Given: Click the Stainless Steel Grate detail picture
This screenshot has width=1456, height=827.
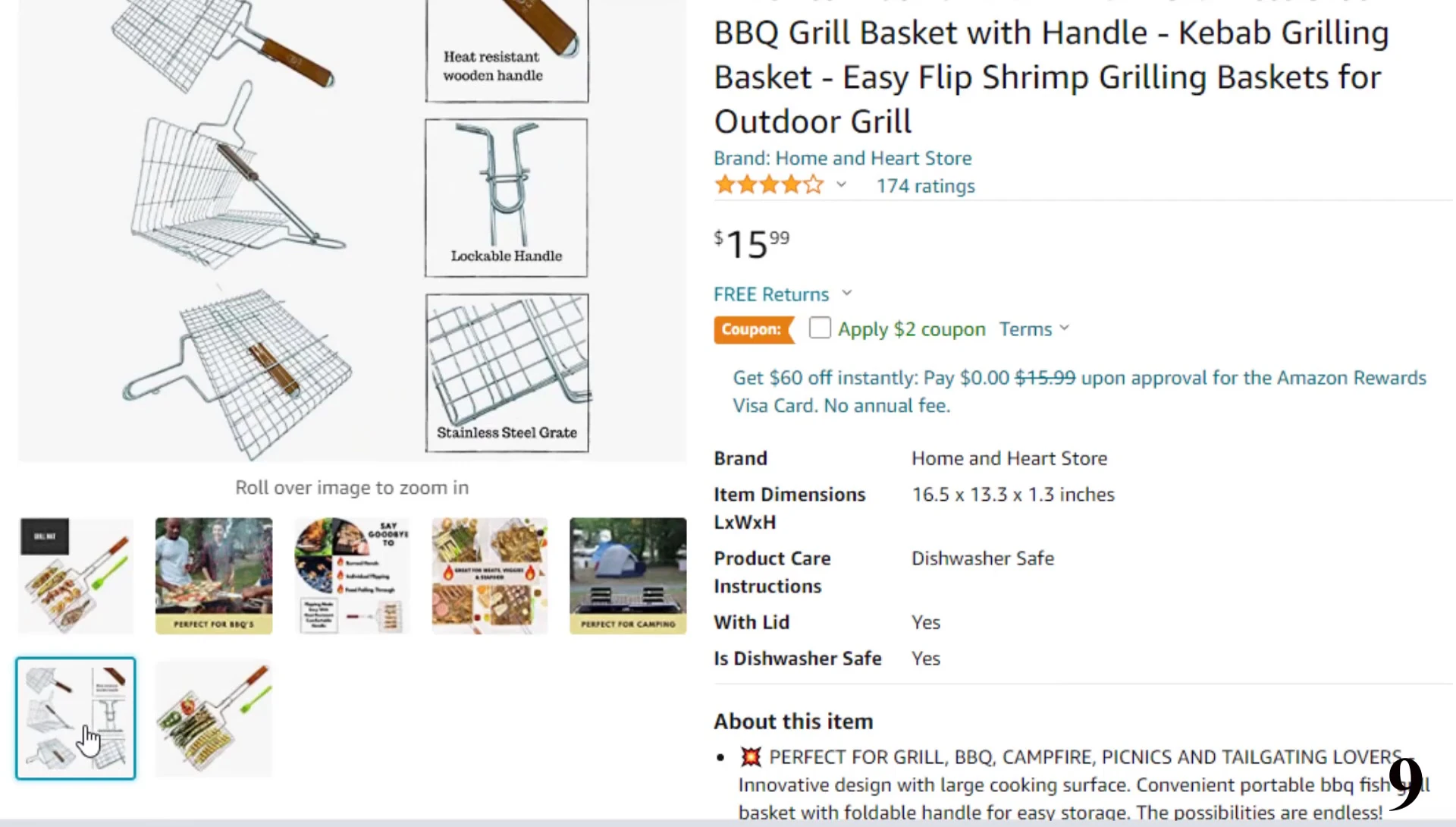Looking at the screenshot, I should tap(507, 373).
